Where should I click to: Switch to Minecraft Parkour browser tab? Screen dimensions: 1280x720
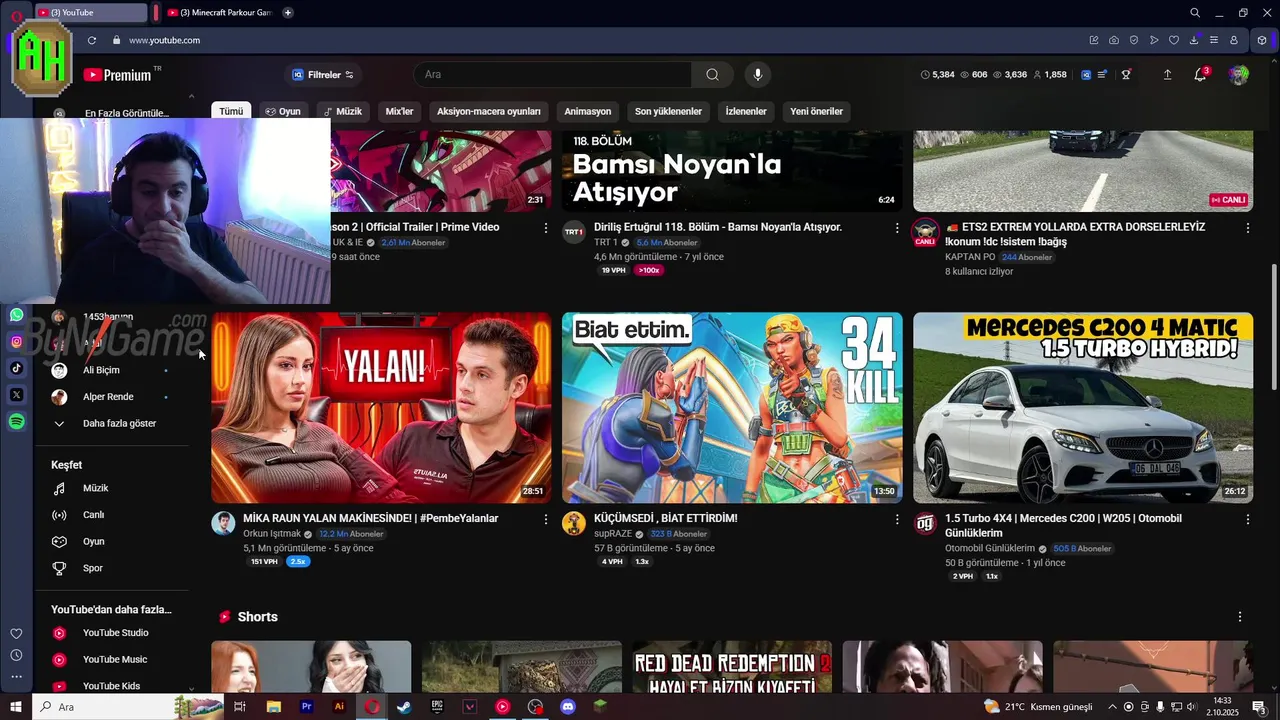[x=219, y=13]
